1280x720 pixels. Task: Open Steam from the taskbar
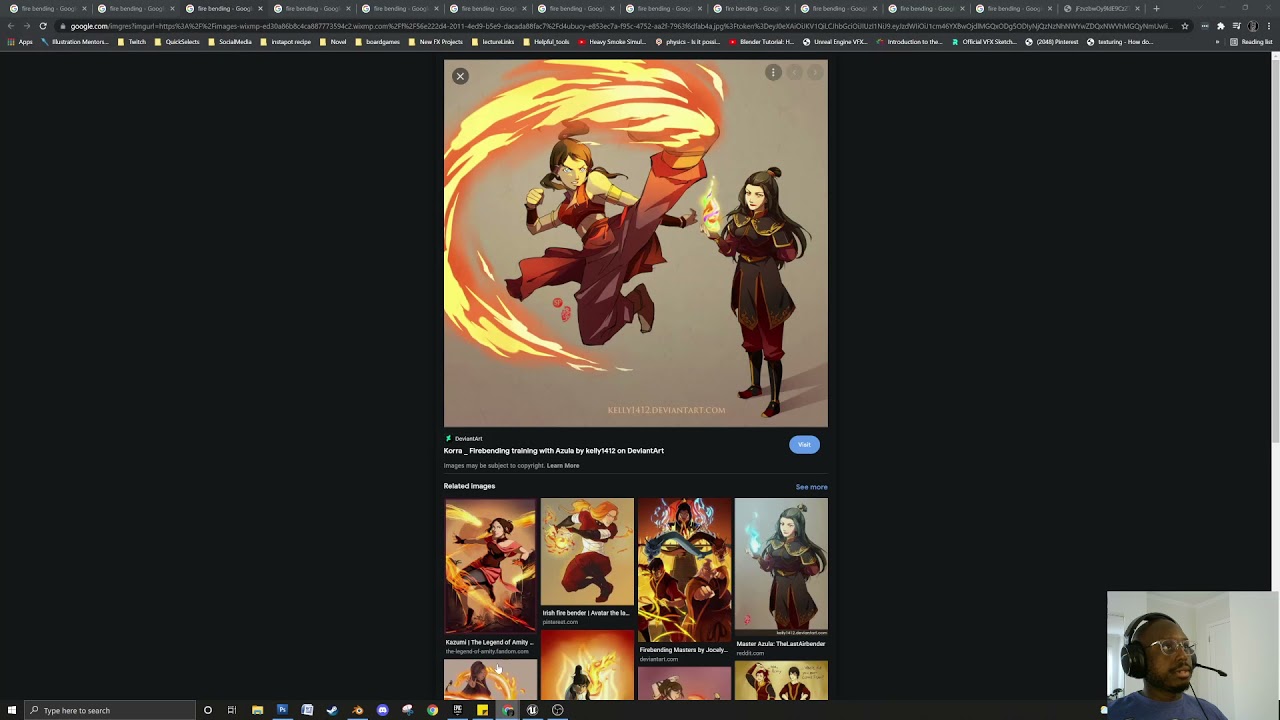click(332, 710)
